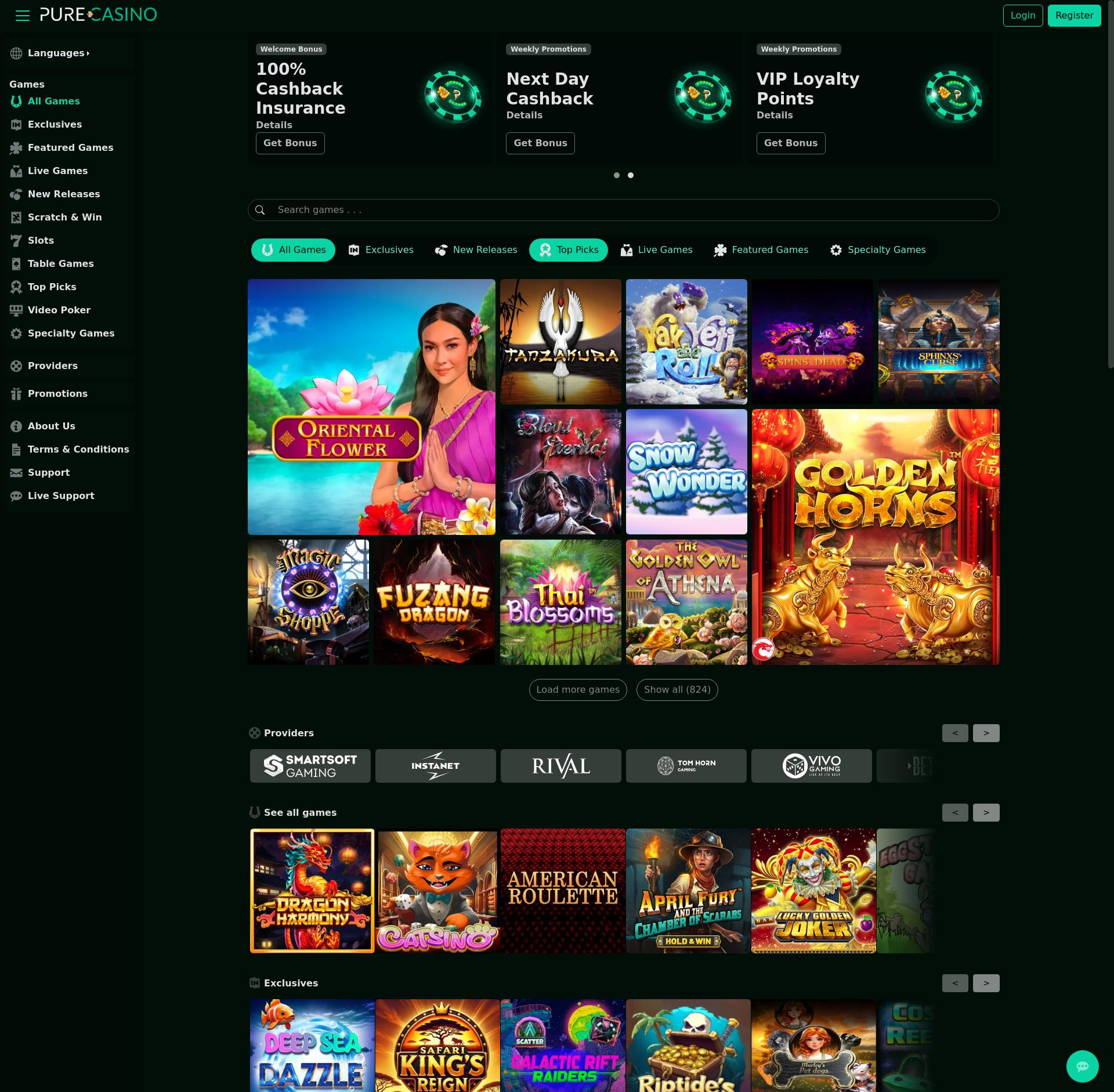Click the Video Poker sidebar icon
The width and height of the screenshot is (1114, 1092).
pos(16,310)
